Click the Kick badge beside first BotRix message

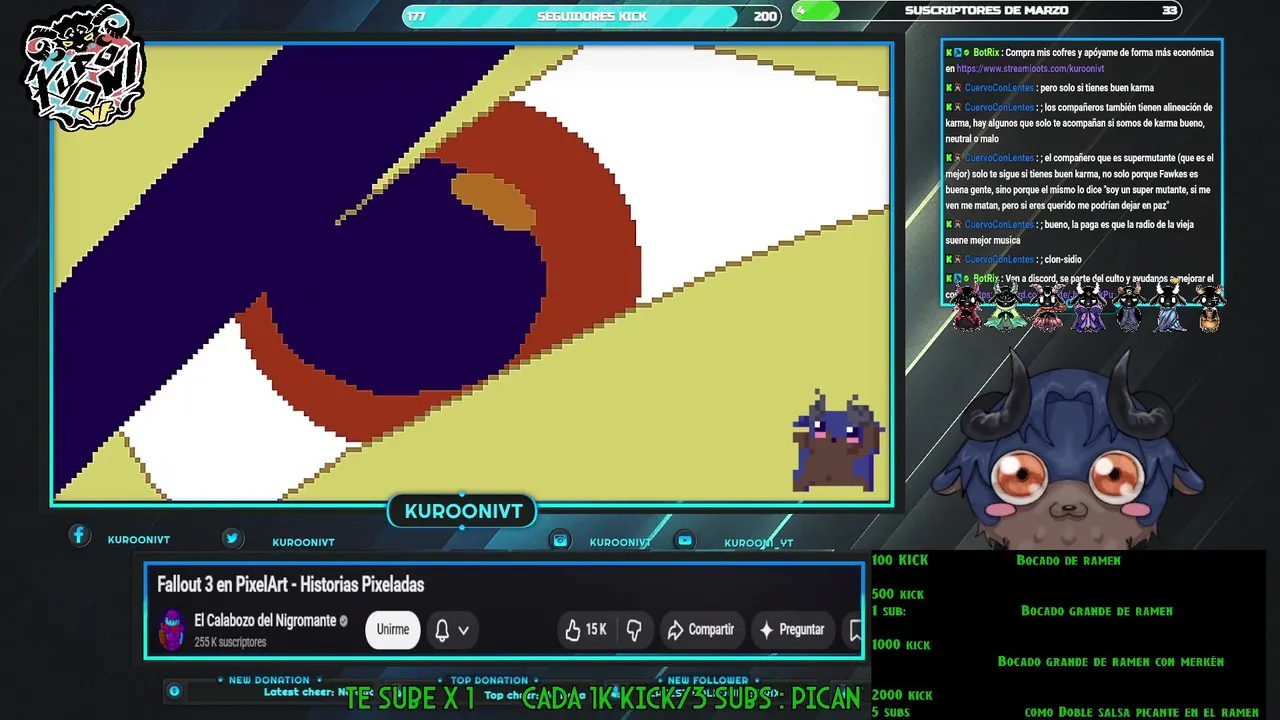pos(949,53)
